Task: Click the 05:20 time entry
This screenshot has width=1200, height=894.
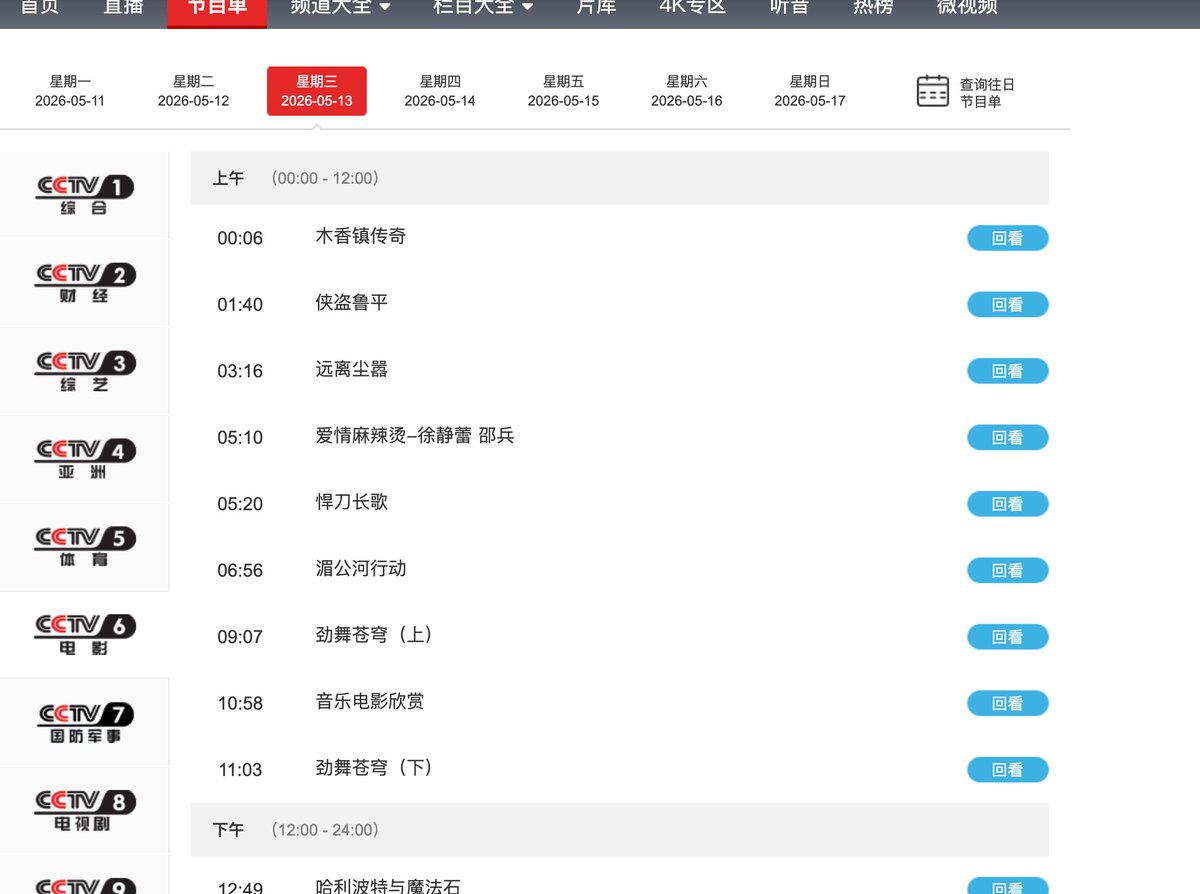Action: (x=240, y=504)
